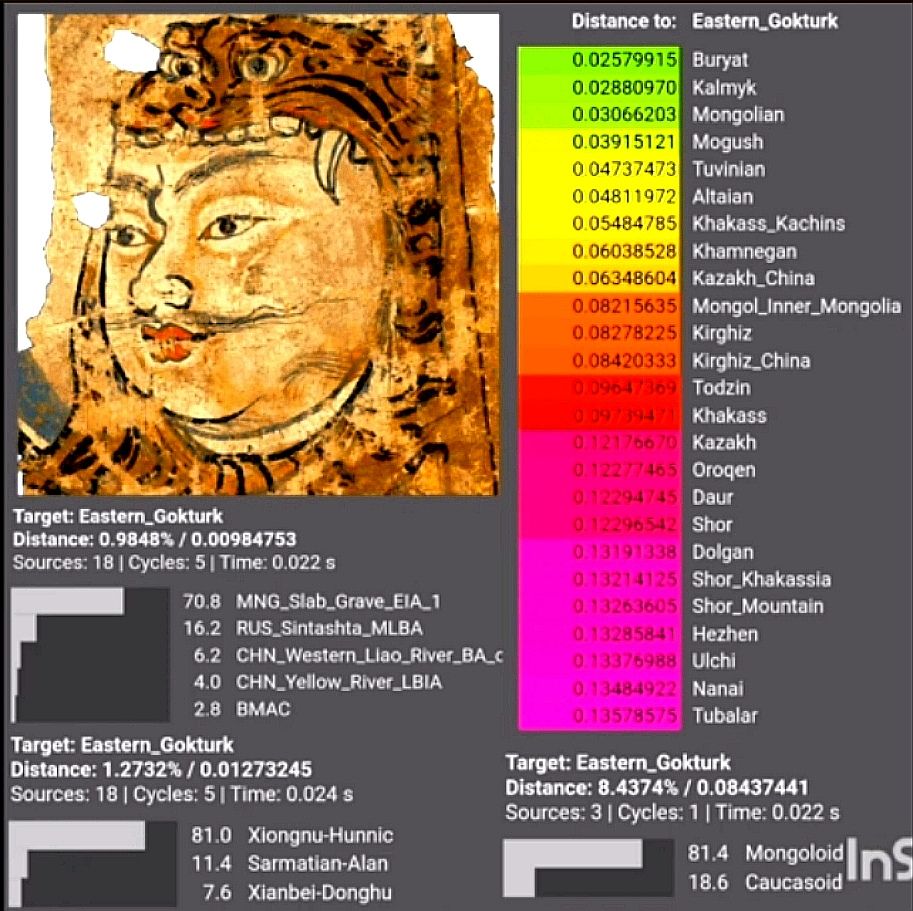The height and width of the screenshot is (911, 913).
Task: Select the Mongol_Inner_Mongolia label
Action: click(x=796, y=306)
